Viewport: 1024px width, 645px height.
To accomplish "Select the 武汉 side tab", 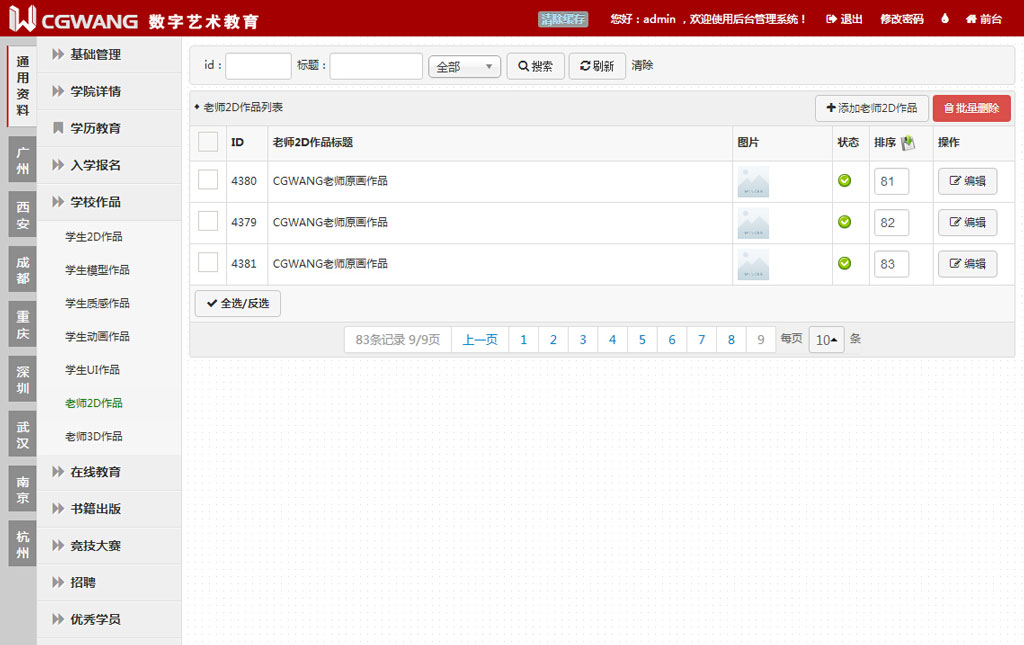I will click(x=22, y=434).
